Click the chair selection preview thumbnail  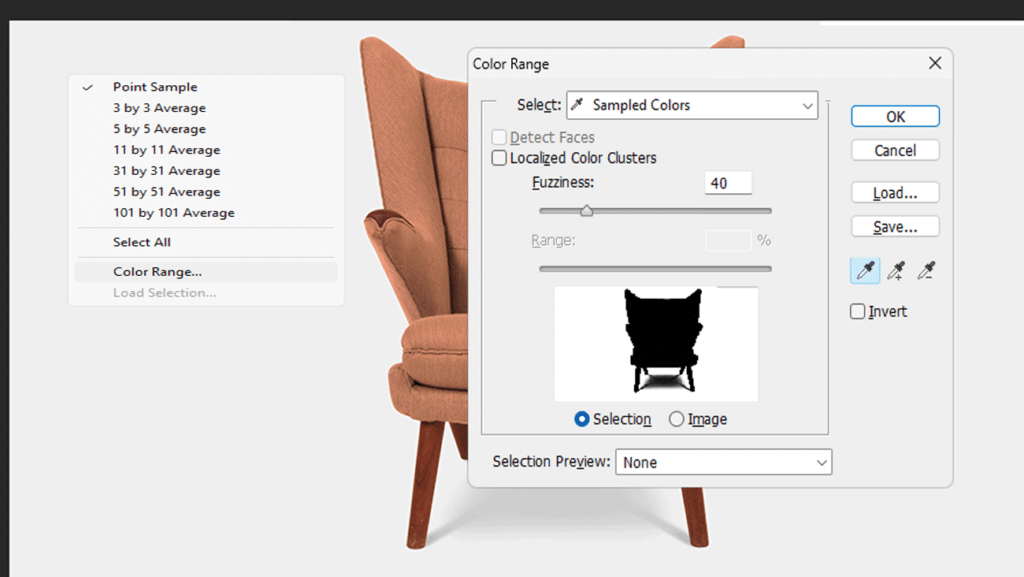[656, 343]
